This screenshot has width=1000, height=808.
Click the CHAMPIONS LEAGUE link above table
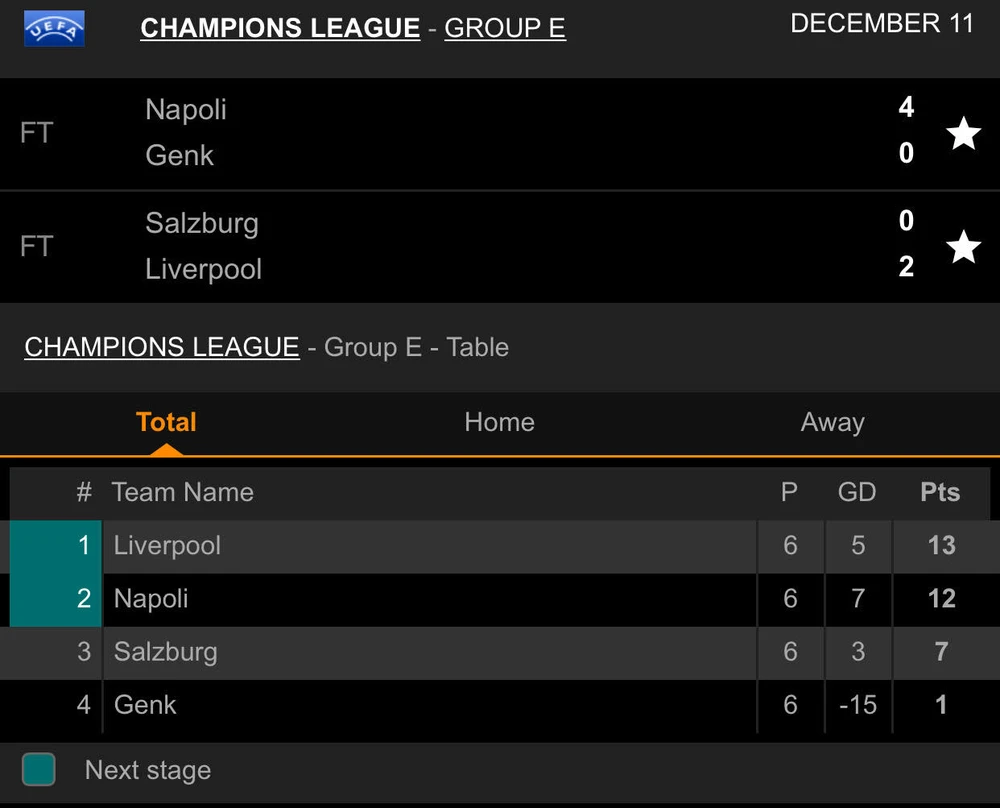pos(162,347)
